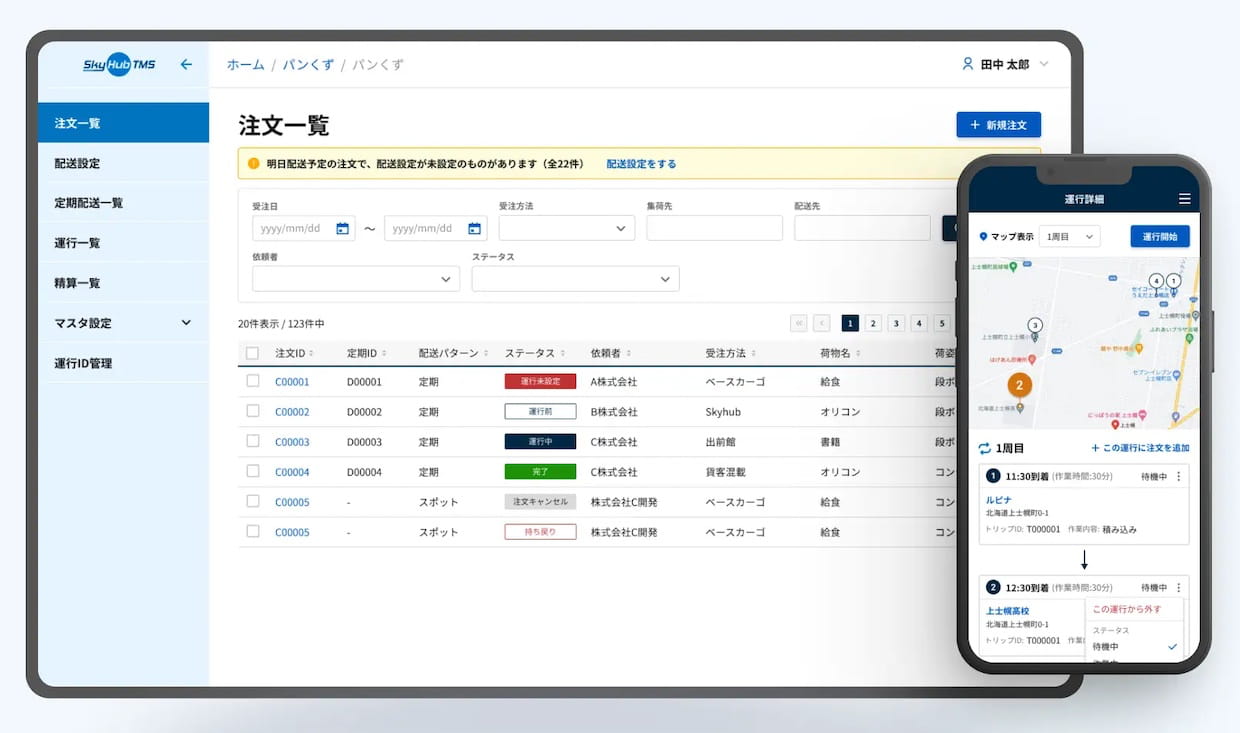Click the 配送設定をする link in banner
The image size is (1240, 733).
641,164
